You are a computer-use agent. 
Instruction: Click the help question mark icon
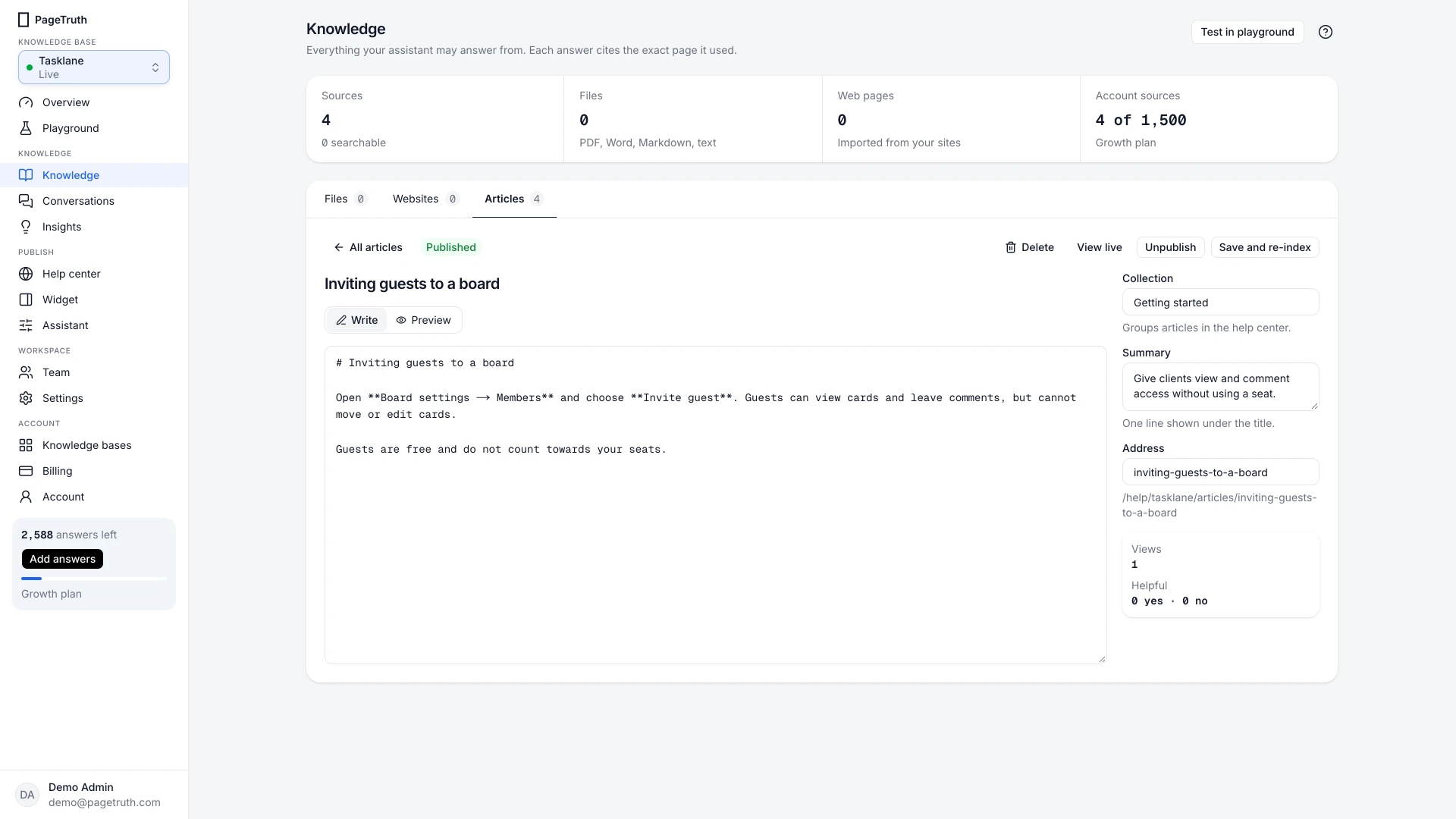click(1326, 32)
